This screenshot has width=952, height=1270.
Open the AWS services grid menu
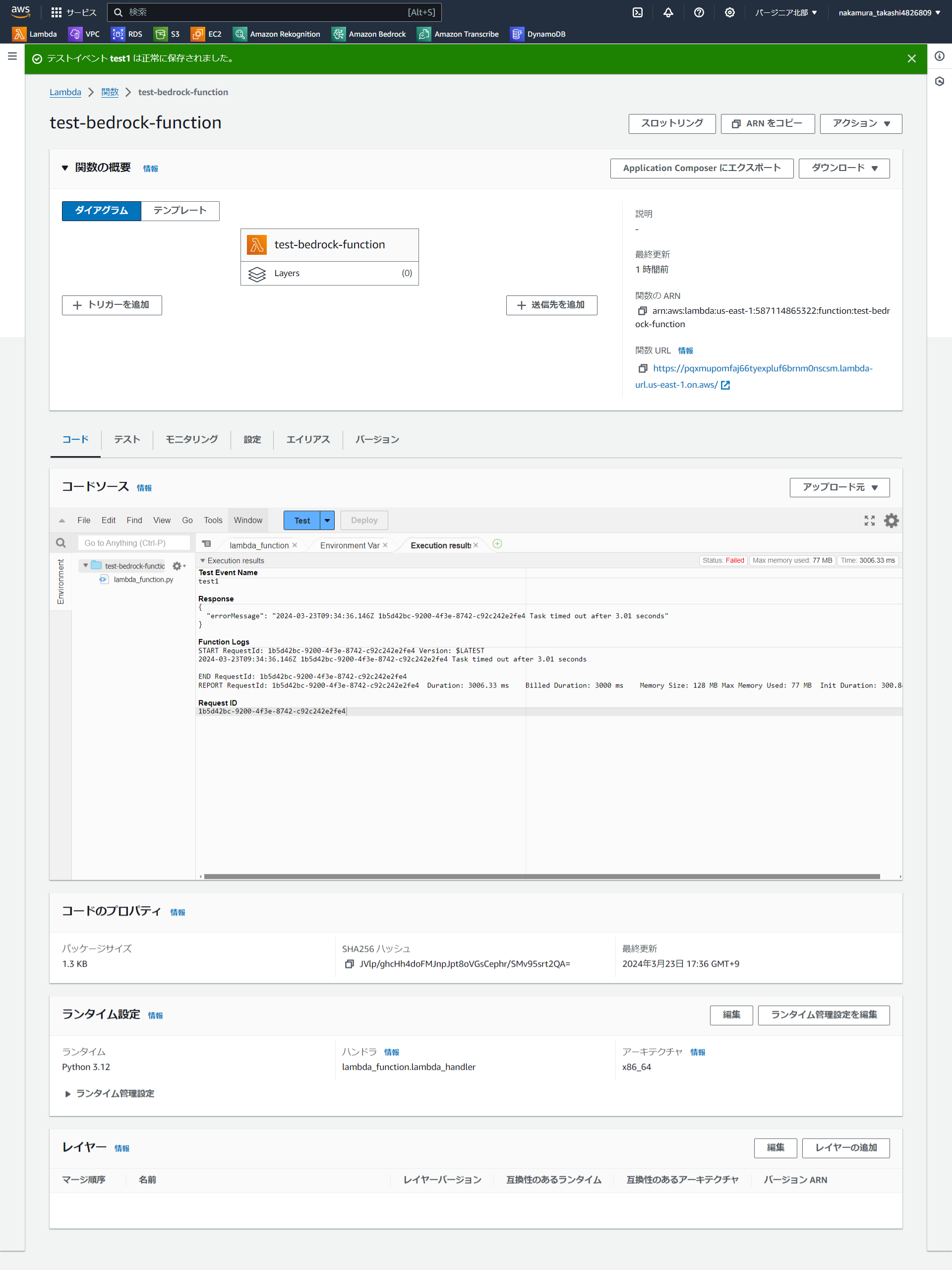click(56, 12)
